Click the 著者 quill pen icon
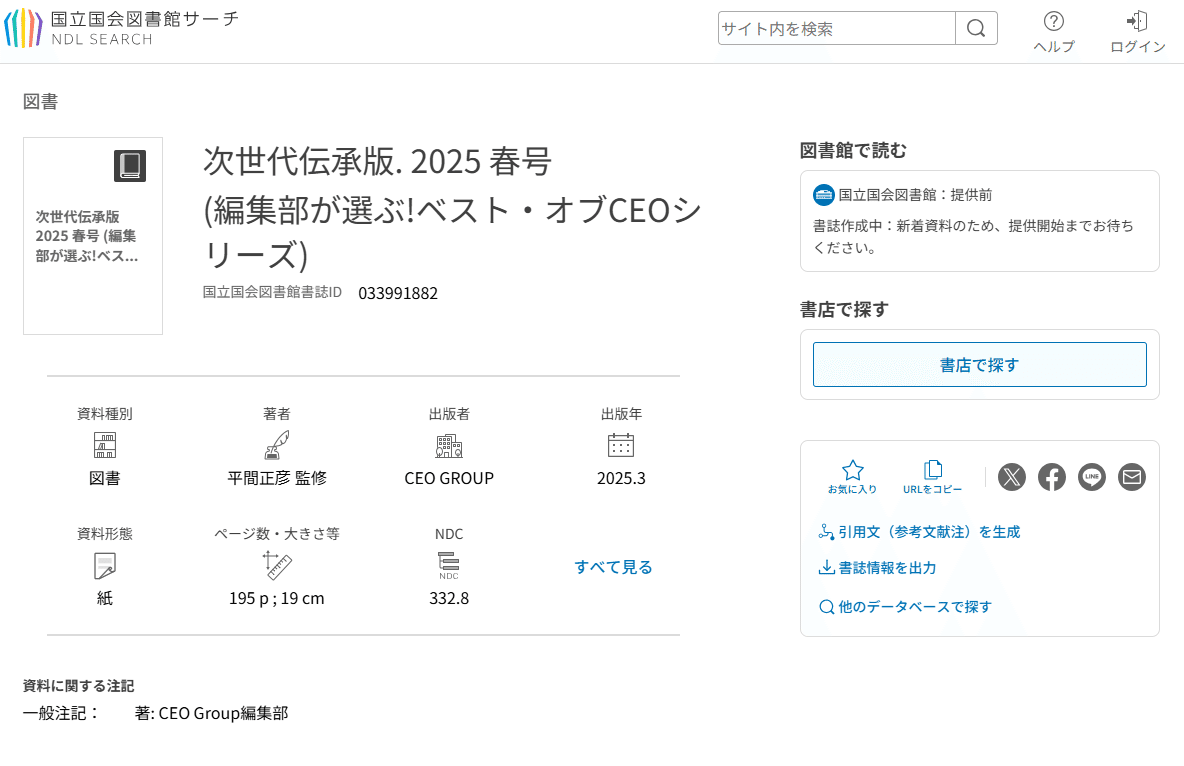 pyautogui.click(x=277, y=445)
